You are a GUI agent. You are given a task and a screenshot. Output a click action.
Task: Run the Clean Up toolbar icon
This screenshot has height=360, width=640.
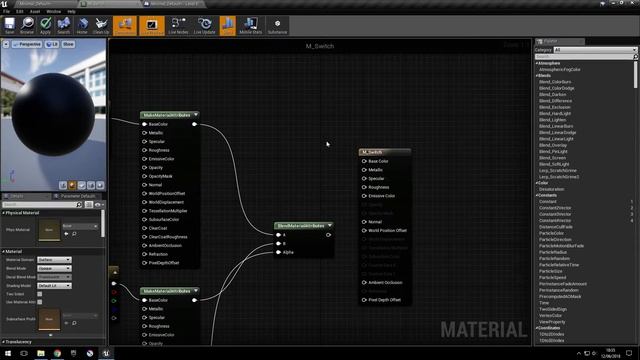point(101,25)
